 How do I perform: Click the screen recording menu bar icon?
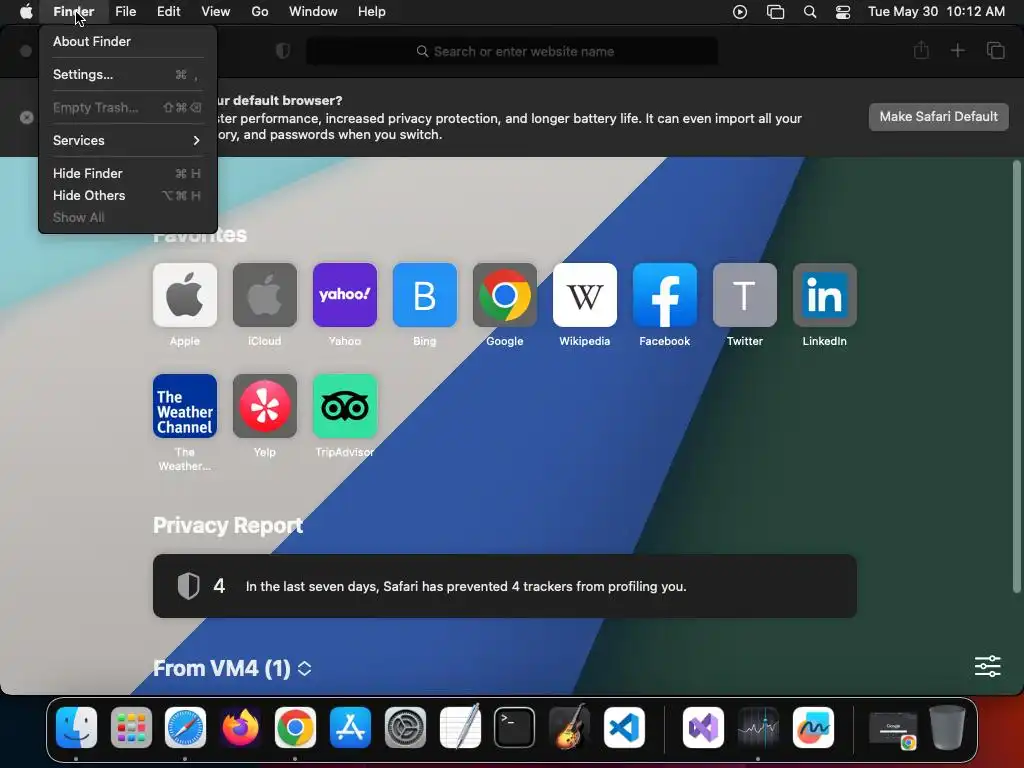(740, 12)
